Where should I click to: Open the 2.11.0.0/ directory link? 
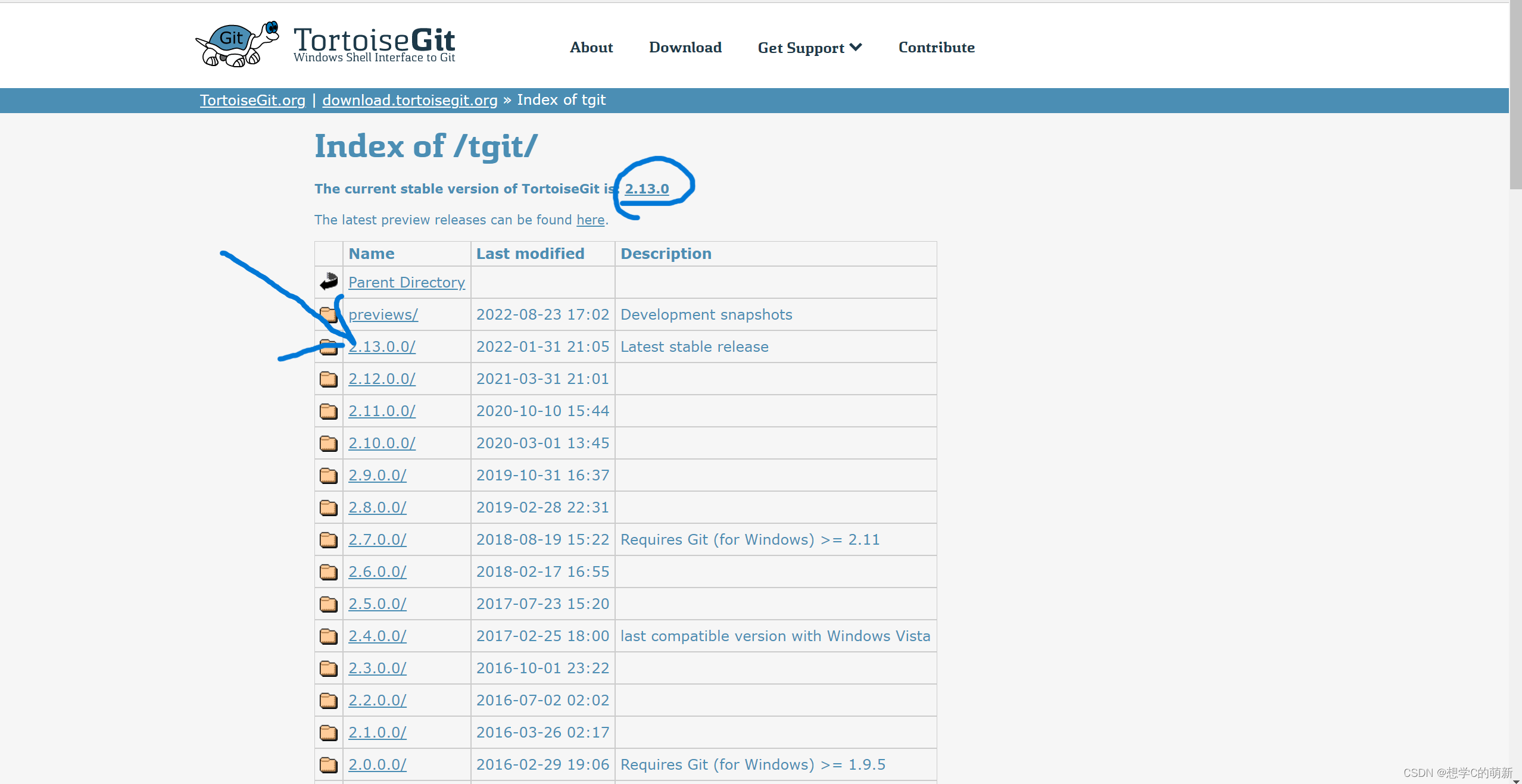pyautogui.click(x=382, y=411)
